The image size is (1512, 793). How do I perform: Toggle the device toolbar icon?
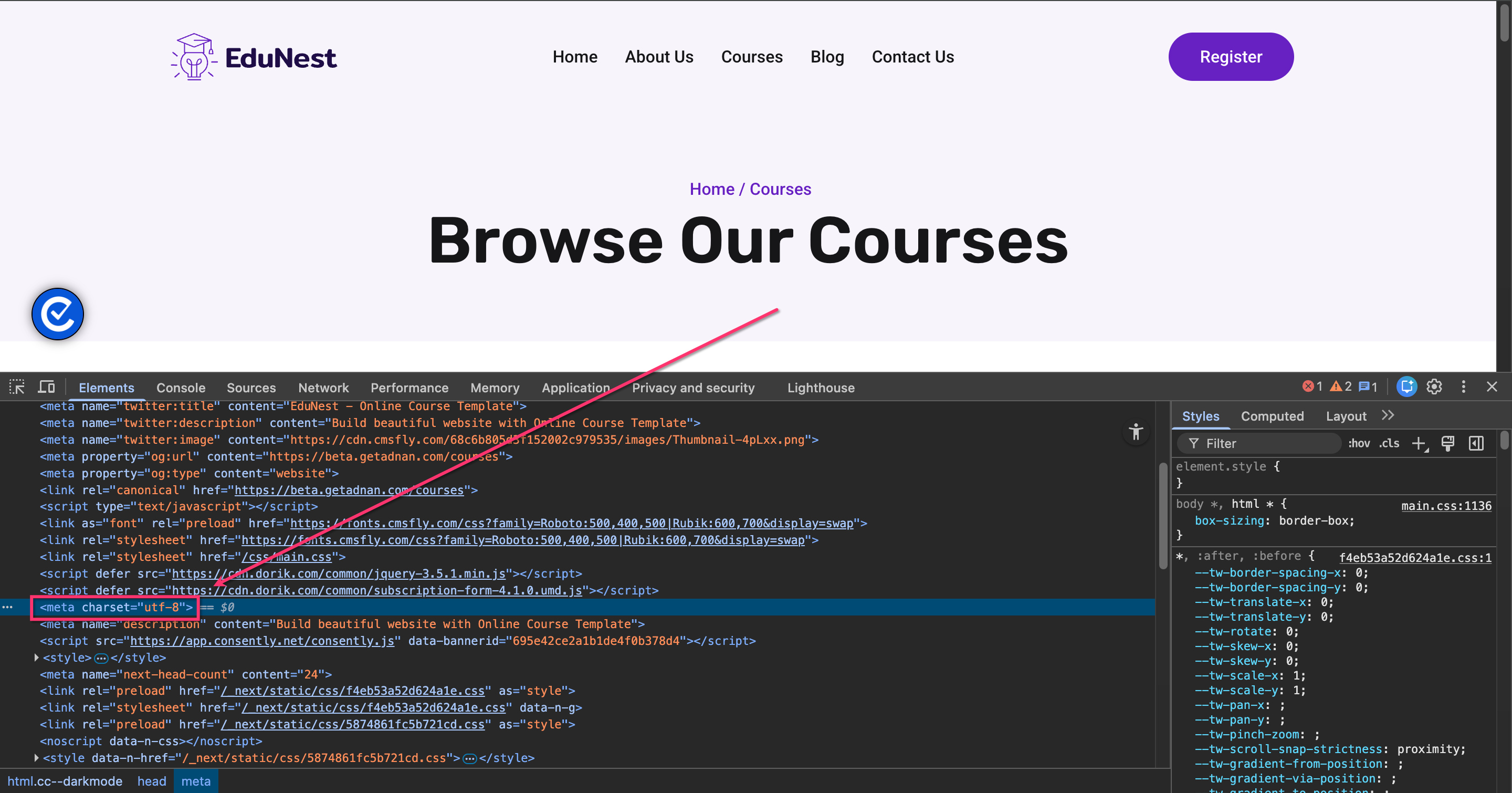[46, 387]
